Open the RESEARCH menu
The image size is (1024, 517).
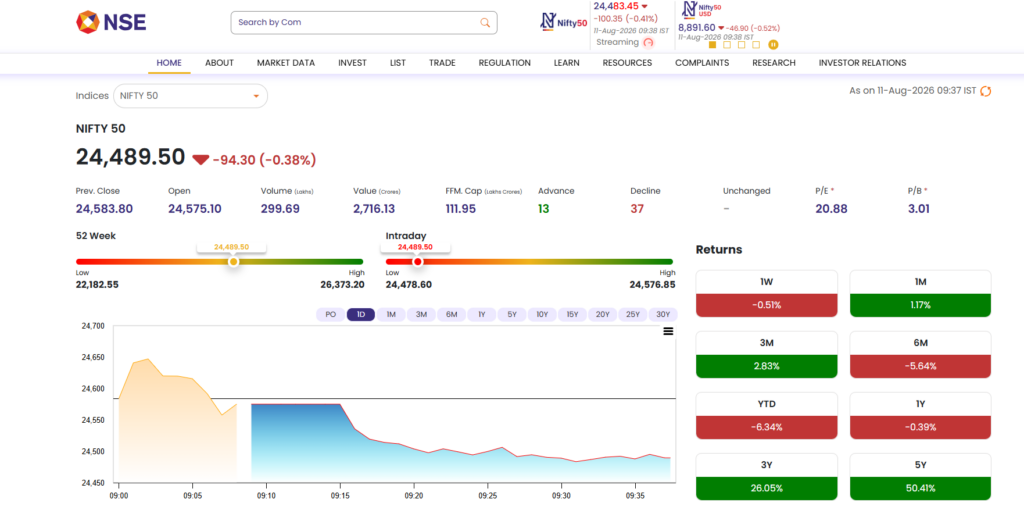click(x=774, y=63)
